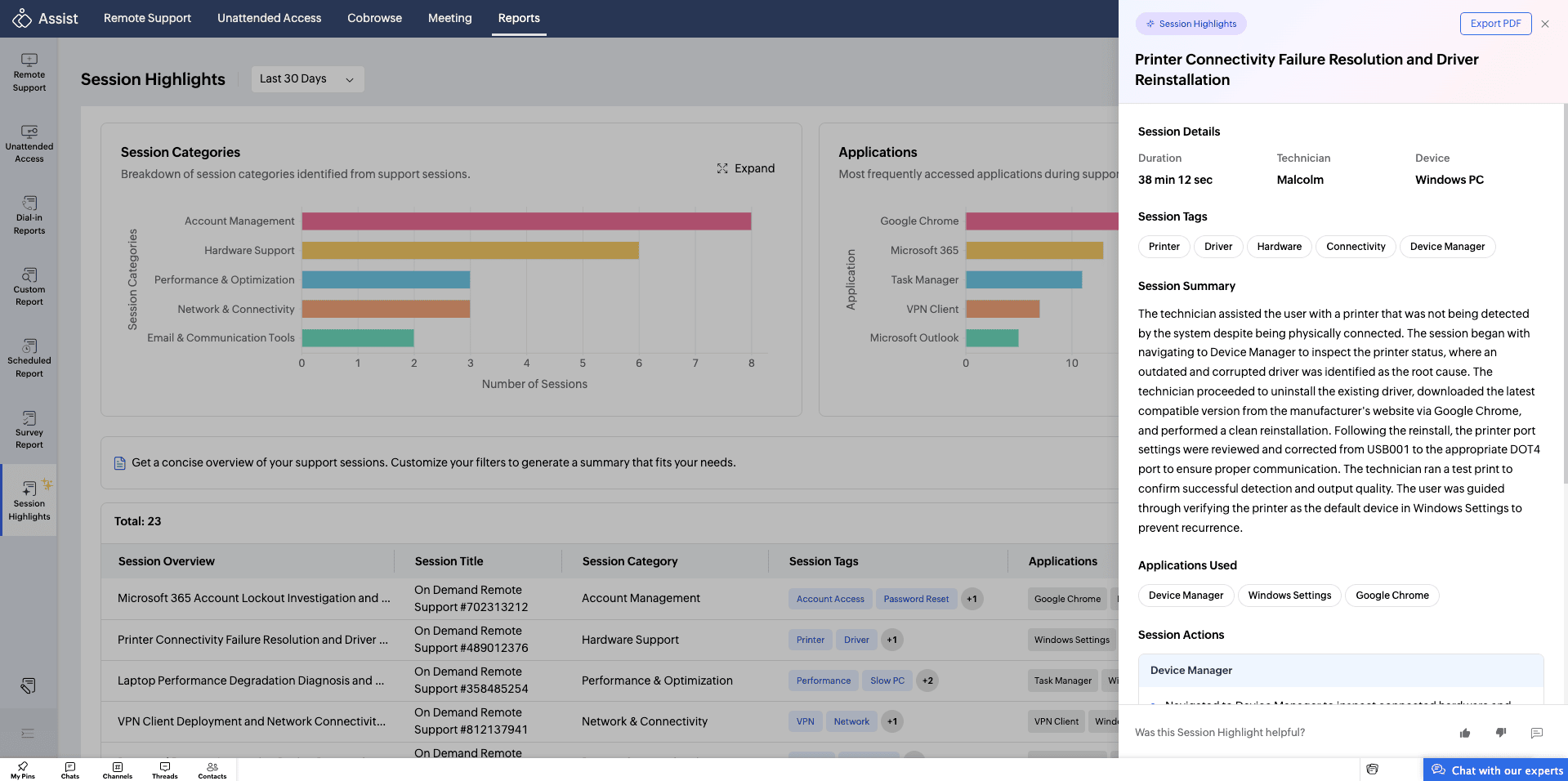Click the Export PDF button

1495,24
